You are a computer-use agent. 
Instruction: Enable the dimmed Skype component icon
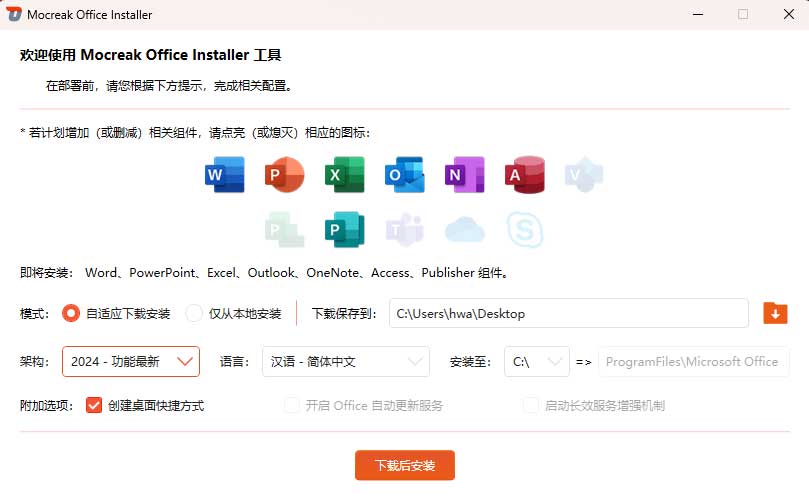(x=525, y=230)
